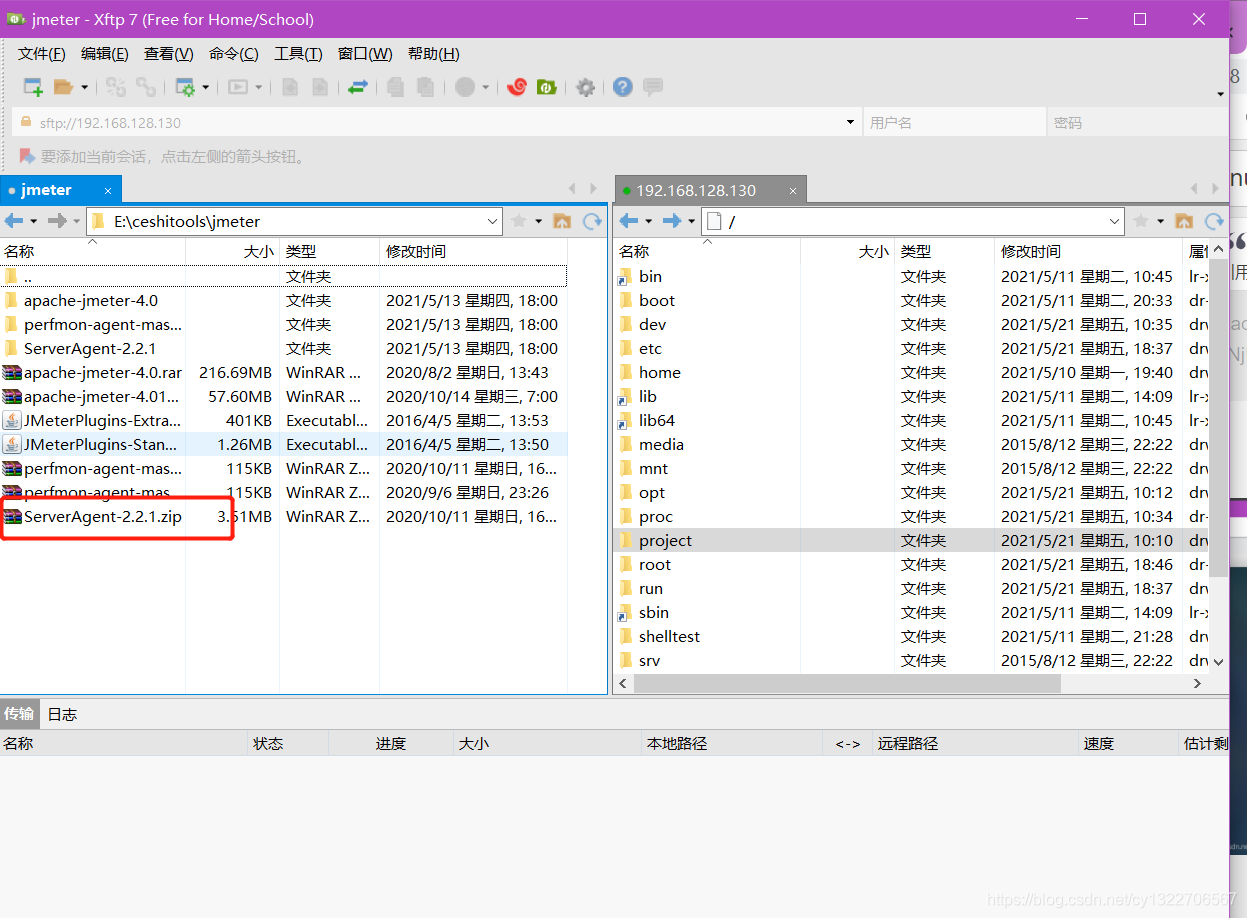This screenshot has width=1247, height=918.
Task: Open the Options gear icon
Action: [586, 87]
